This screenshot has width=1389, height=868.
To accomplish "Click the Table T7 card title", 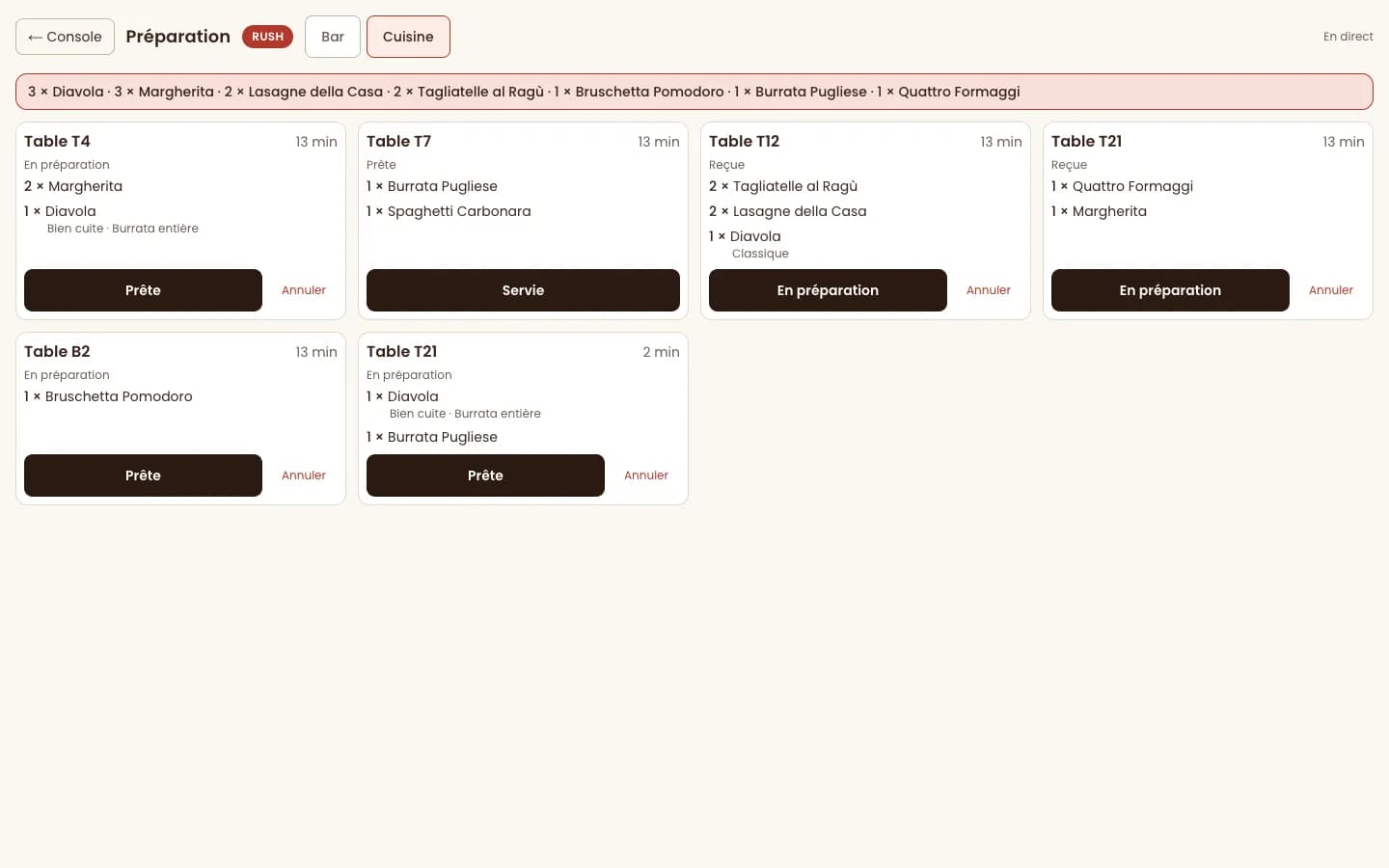I will tap(398, 142).
